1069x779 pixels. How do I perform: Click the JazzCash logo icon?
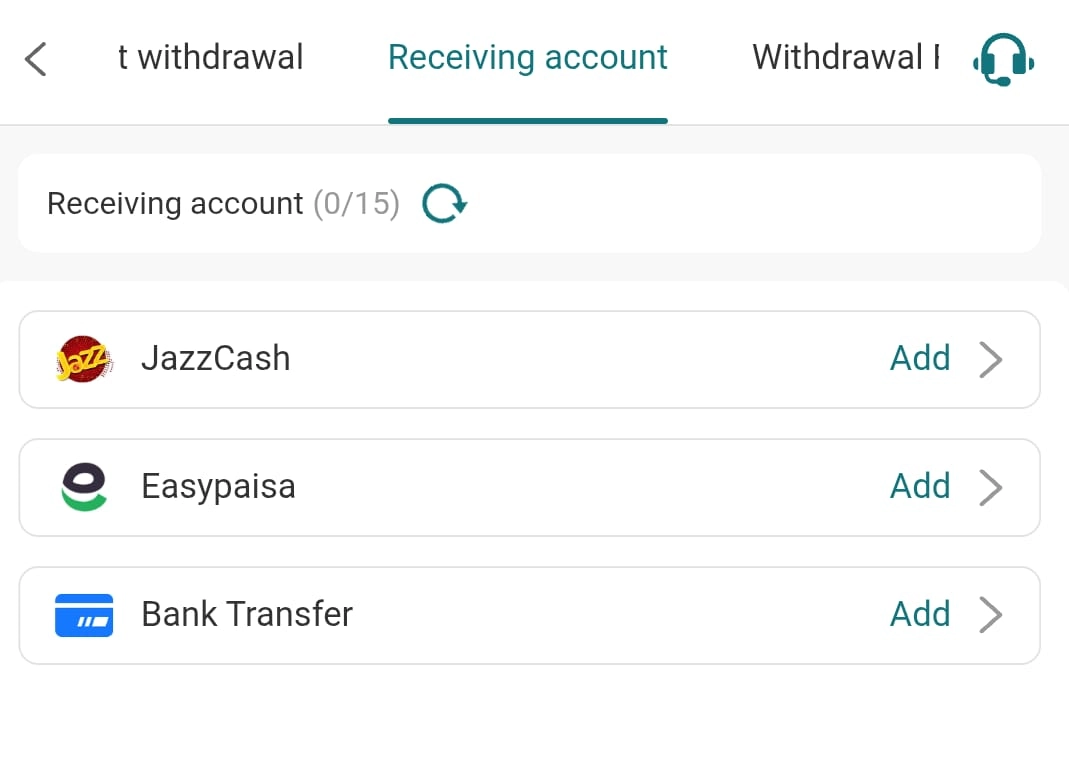[x=83, y=359]
